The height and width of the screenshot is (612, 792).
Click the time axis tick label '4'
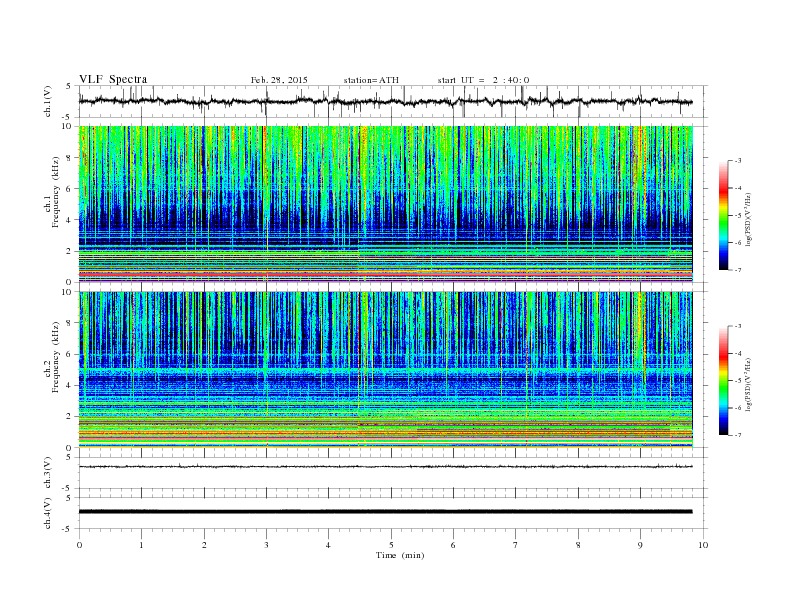328,545
